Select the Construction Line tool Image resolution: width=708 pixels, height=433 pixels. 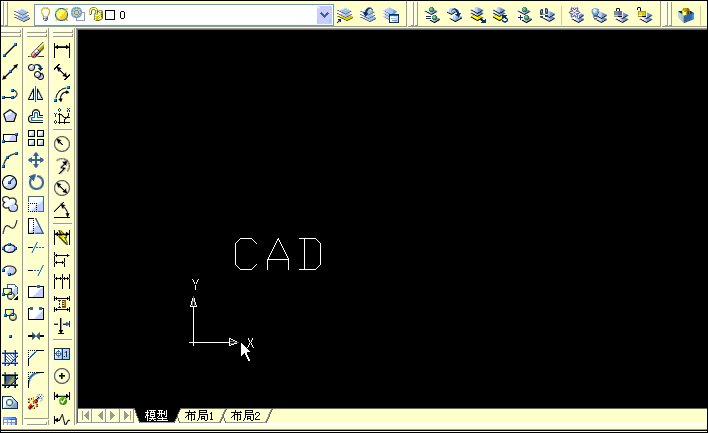point(10,72)
